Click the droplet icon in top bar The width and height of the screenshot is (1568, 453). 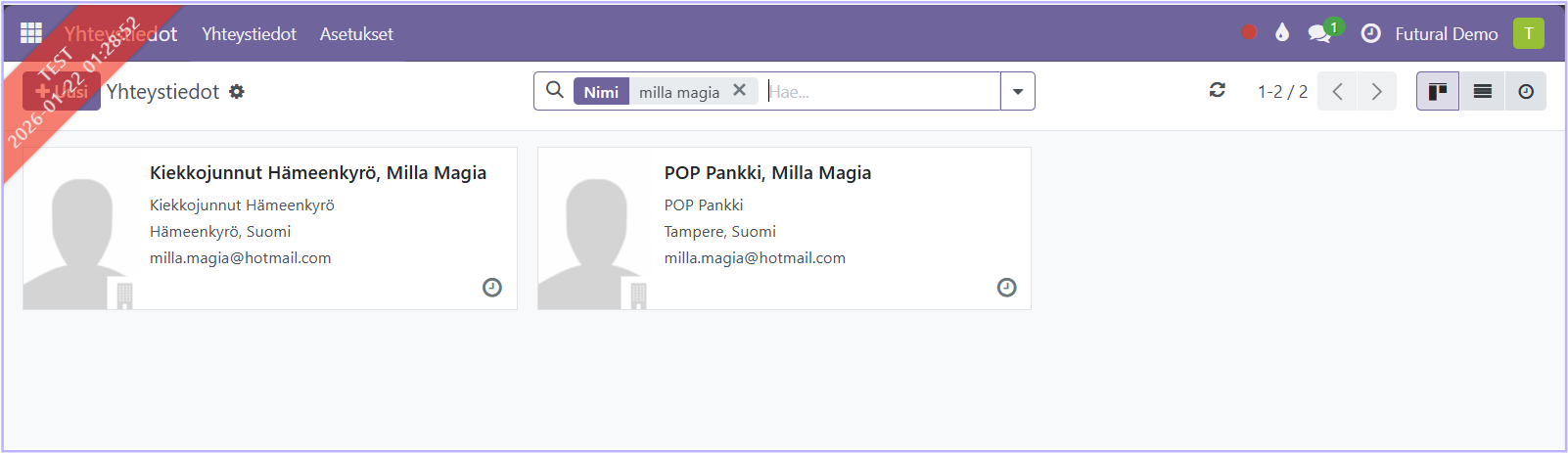[x=1282, y=32]
